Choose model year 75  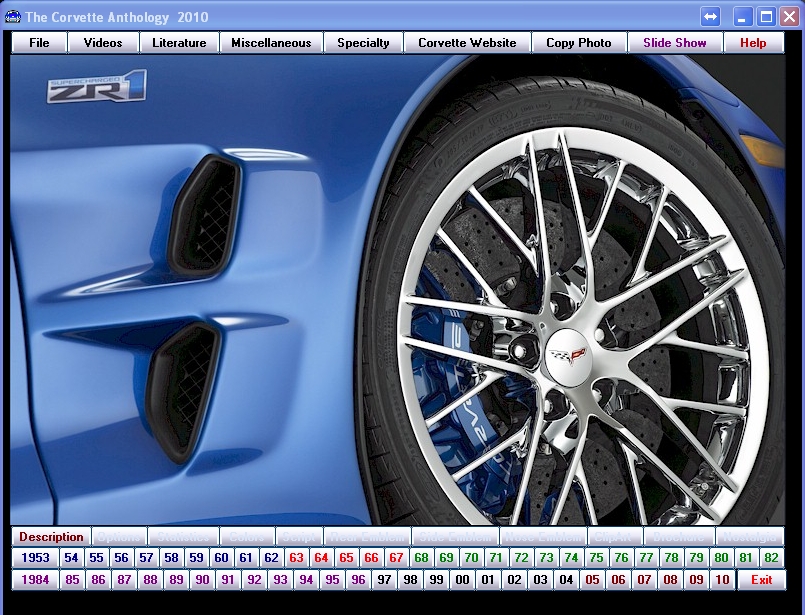(597, 558)
